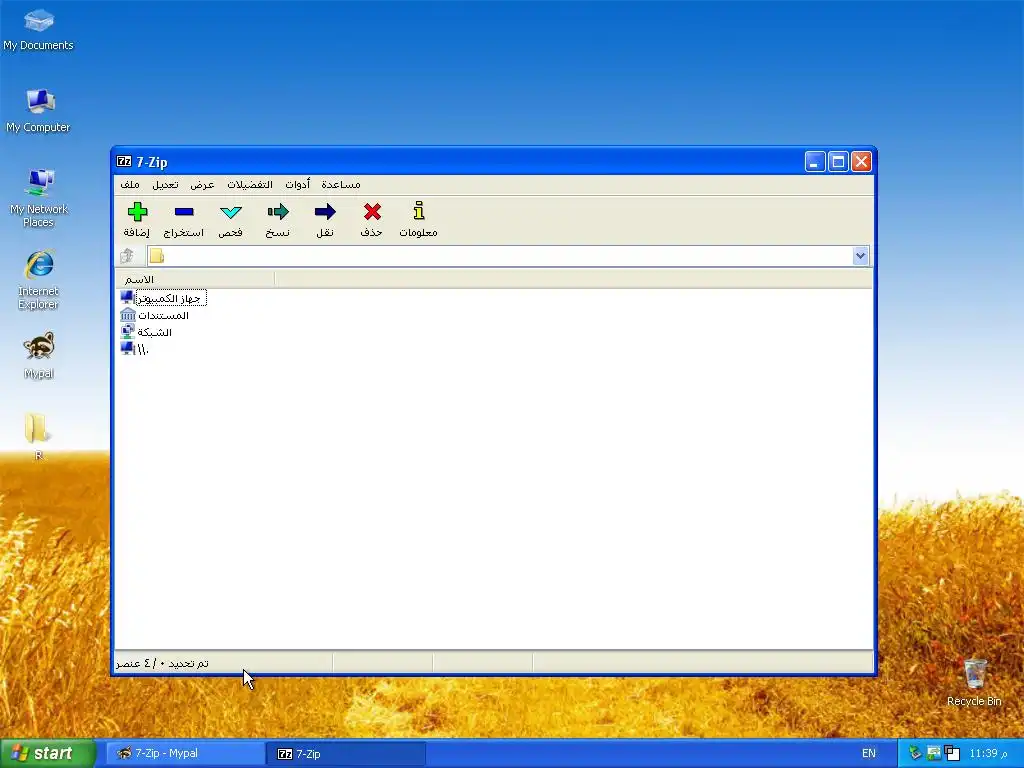Close the 7-Zip window
Image resolution: width=1024 pixels, height=768 pixels.
[861, 162]
